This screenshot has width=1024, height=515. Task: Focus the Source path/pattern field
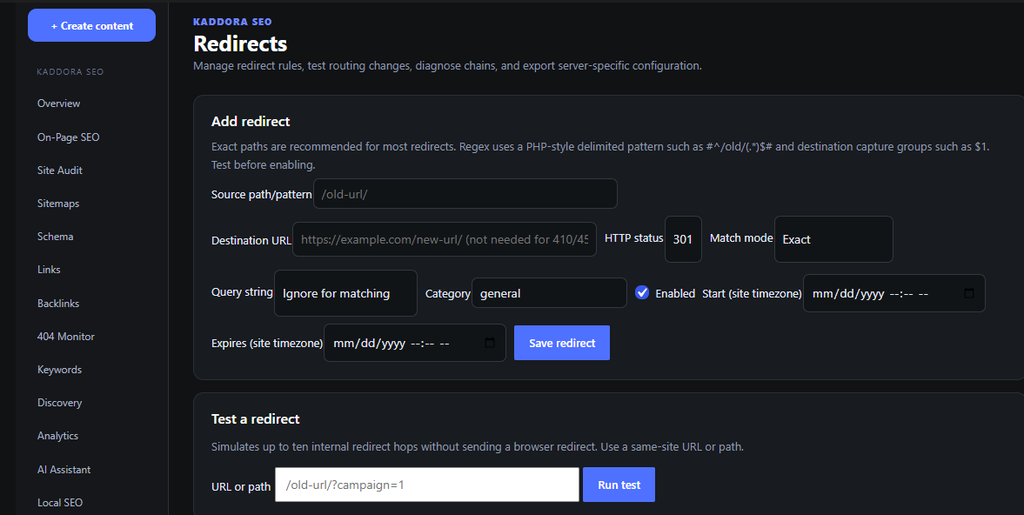click(465, 194)
